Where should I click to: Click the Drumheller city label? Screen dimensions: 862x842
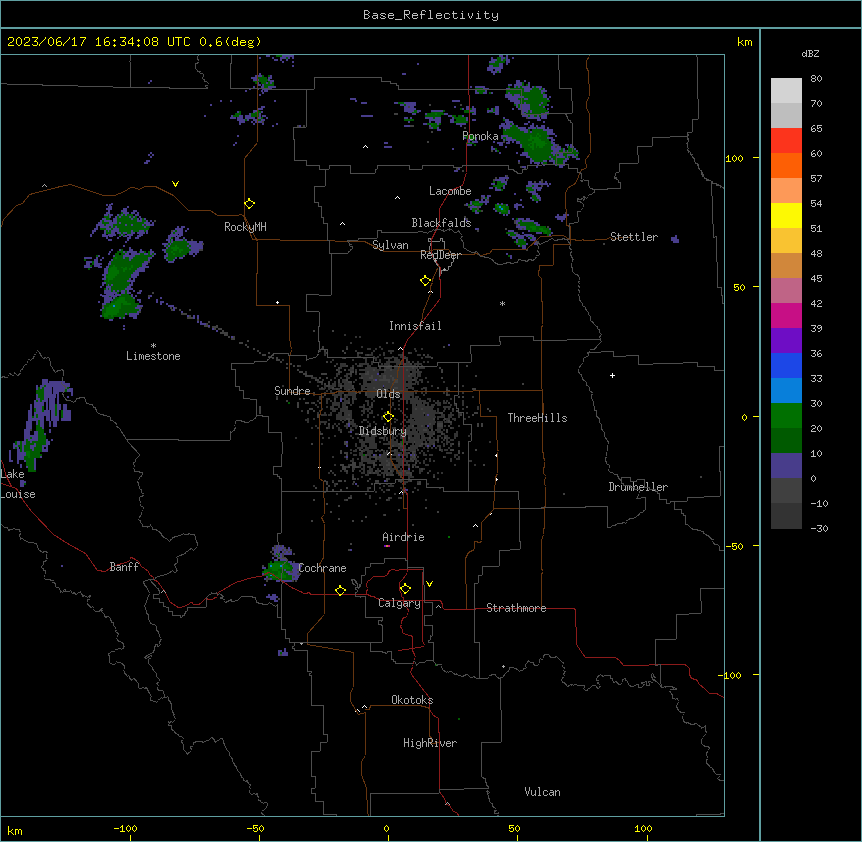click(638, 487)
